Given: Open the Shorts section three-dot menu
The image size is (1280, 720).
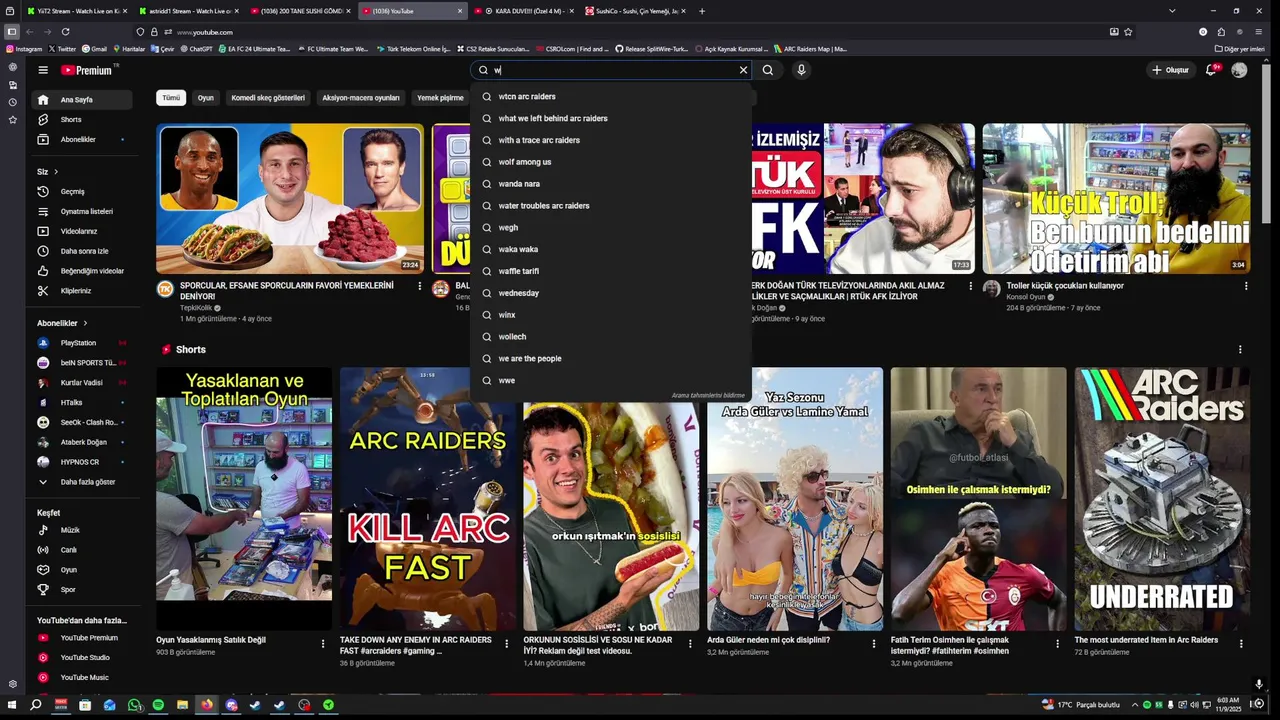Looking at the screenshot, I should click(x=1240, y=350).
